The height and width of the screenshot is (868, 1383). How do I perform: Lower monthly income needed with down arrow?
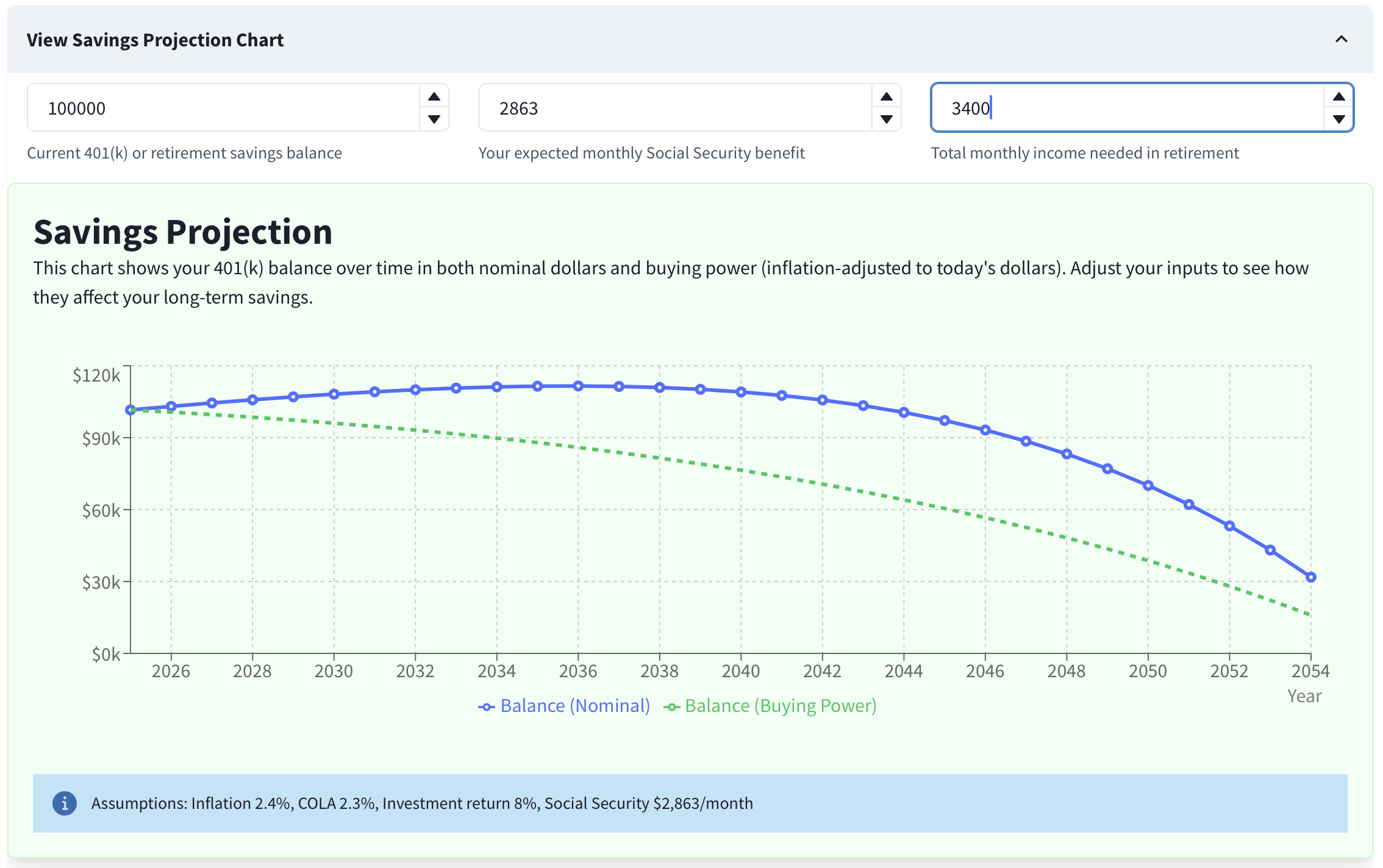pyautogui.click(x=1338, y=119)
